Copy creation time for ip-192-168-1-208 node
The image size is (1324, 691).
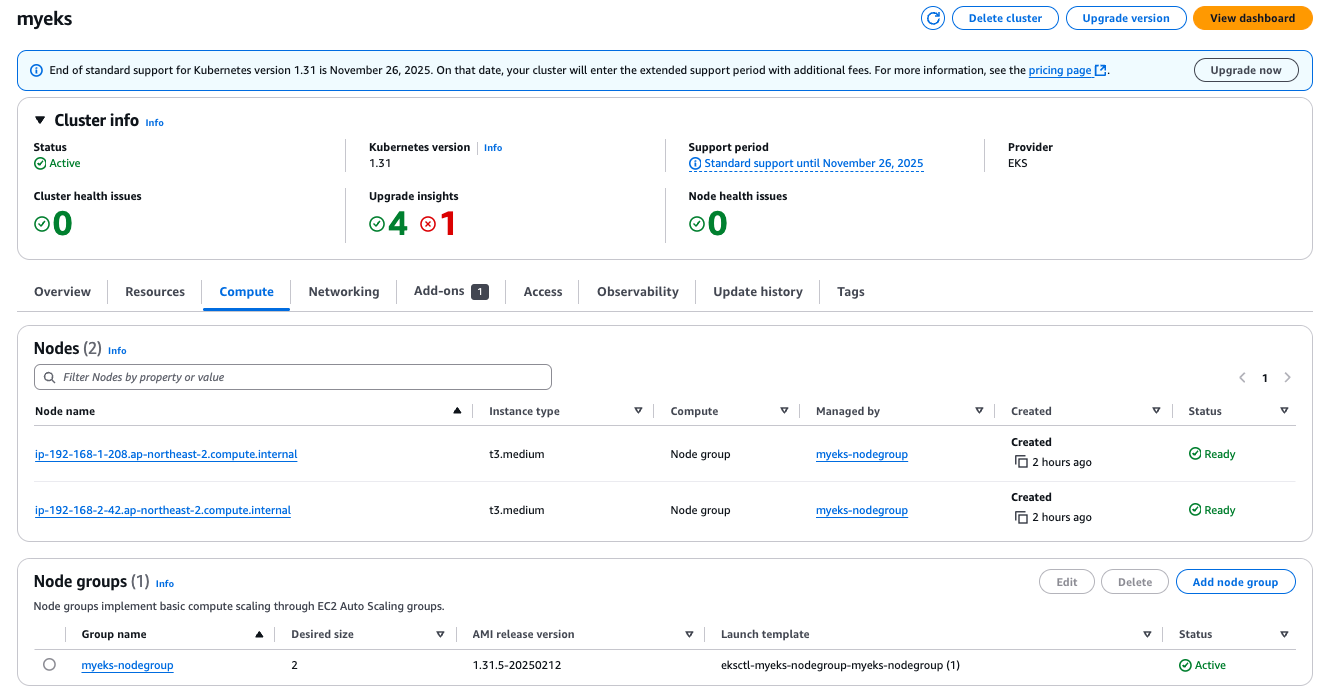click(x=1021, y=462)
